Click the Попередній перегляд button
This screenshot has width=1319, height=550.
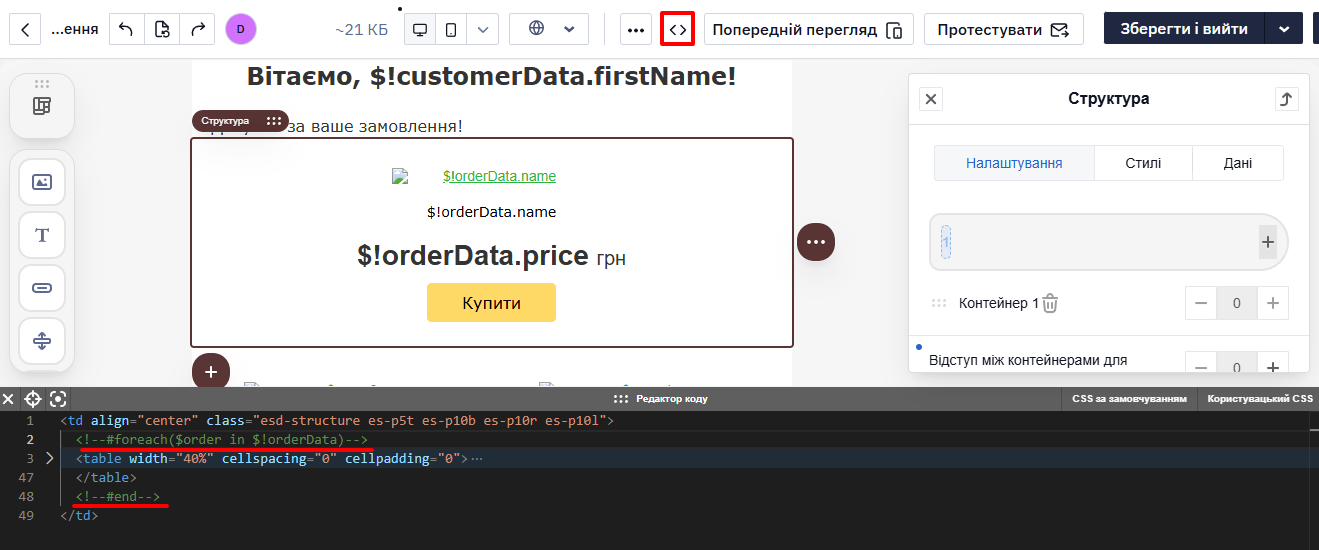808,29
